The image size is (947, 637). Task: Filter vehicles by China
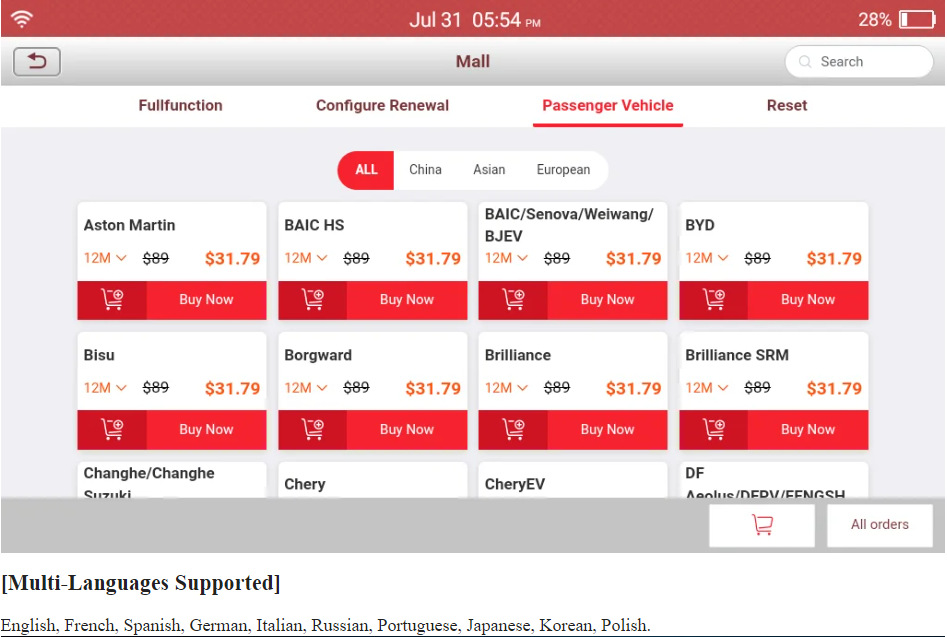coord(425,170)
